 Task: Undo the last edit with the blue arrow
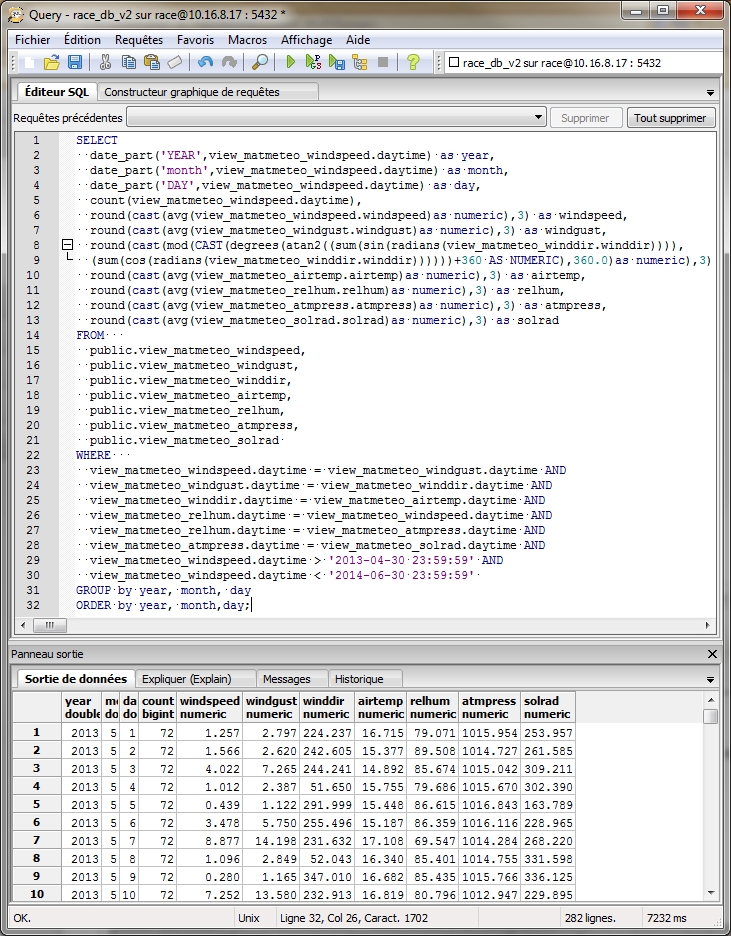pyautogui.click(x=205, y=62)
